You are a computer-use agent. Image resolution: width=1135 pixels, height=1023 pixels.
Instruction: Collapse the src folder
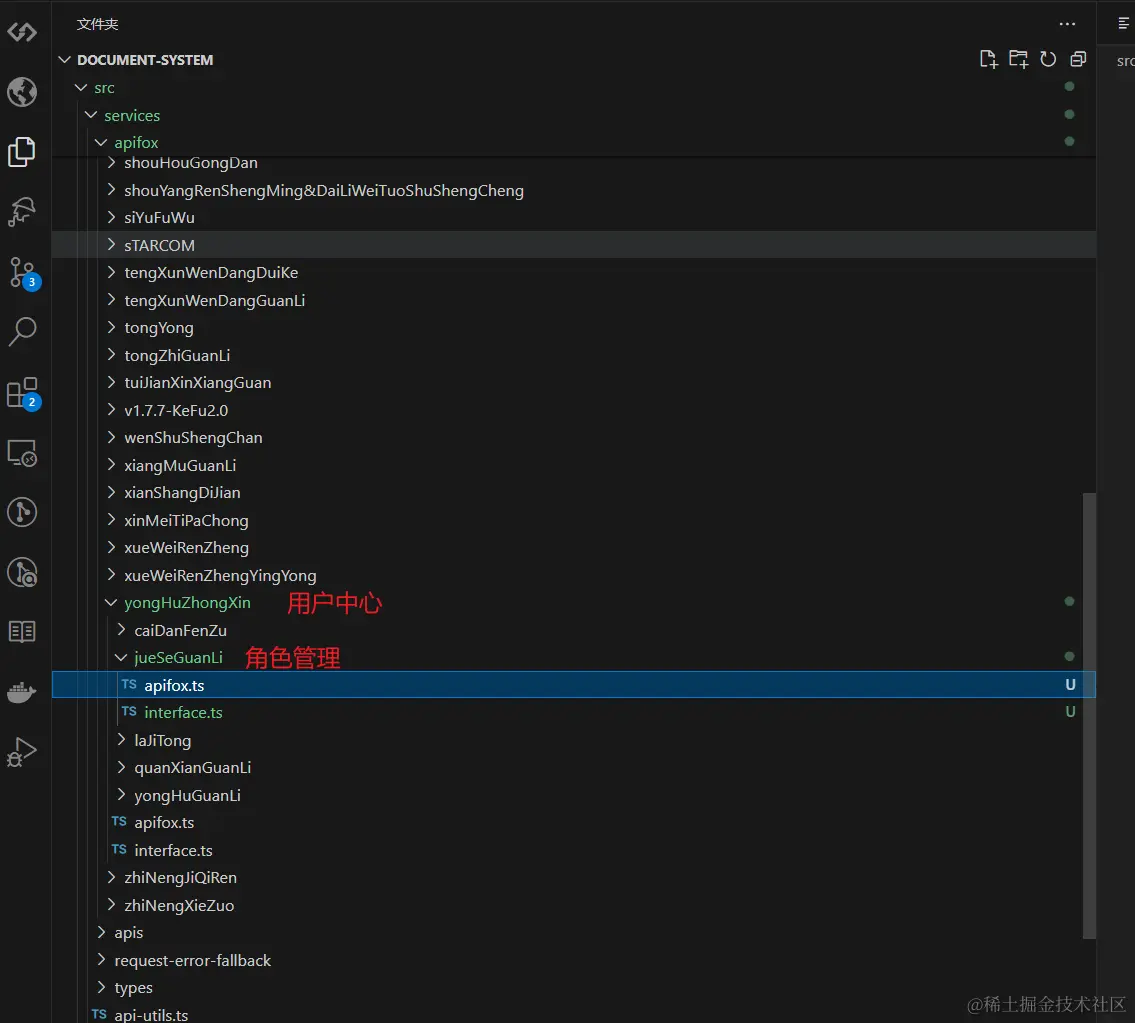coord(81,87)
